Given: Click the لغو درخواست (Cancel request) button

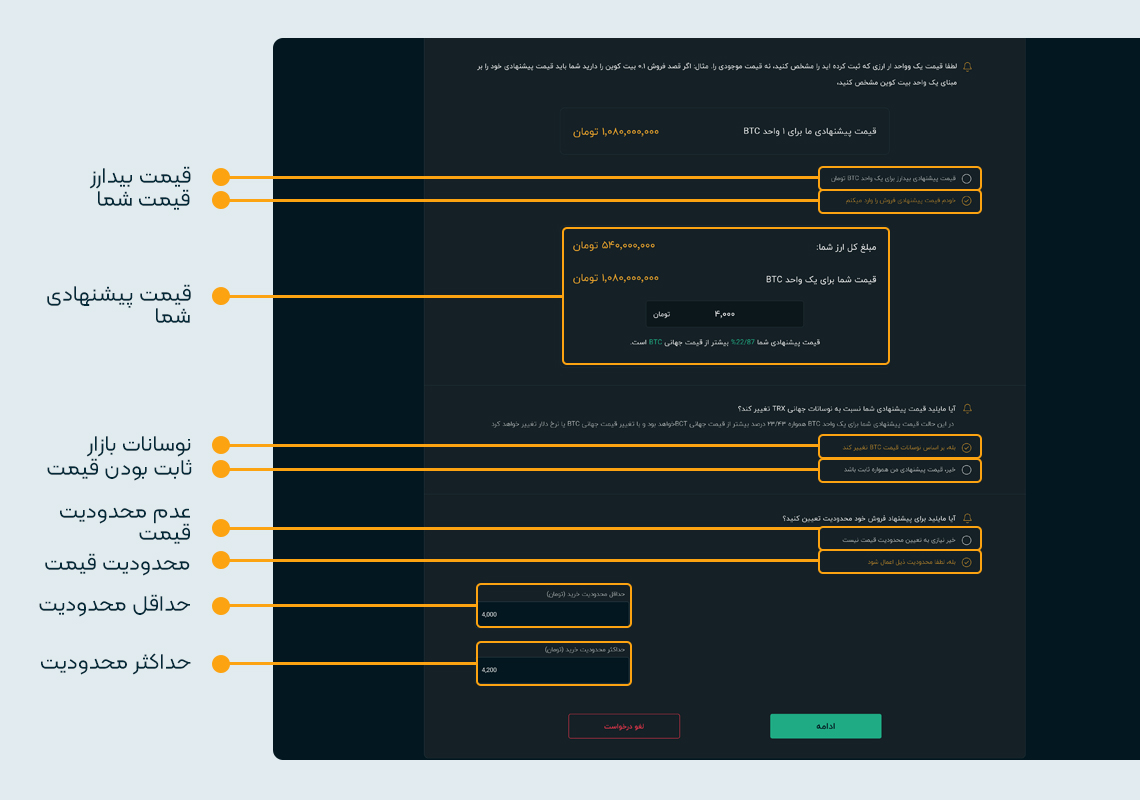Looking at the screenshot, I should click(624, 726).
